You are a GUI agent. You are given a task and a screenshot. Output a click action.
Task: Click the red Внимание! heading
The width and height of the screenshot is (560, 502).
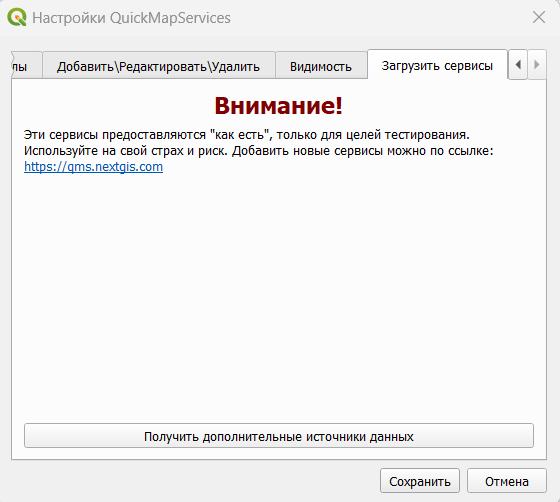pyautogui.click(x=279, y=106)
